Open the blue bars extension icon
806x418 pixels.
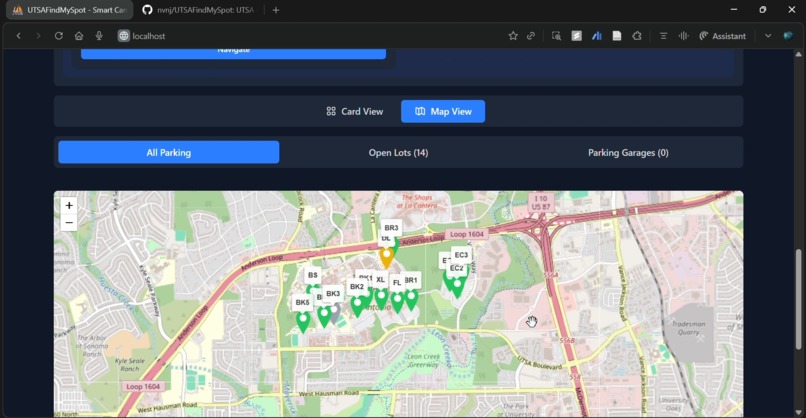click(x=597, y=36)
